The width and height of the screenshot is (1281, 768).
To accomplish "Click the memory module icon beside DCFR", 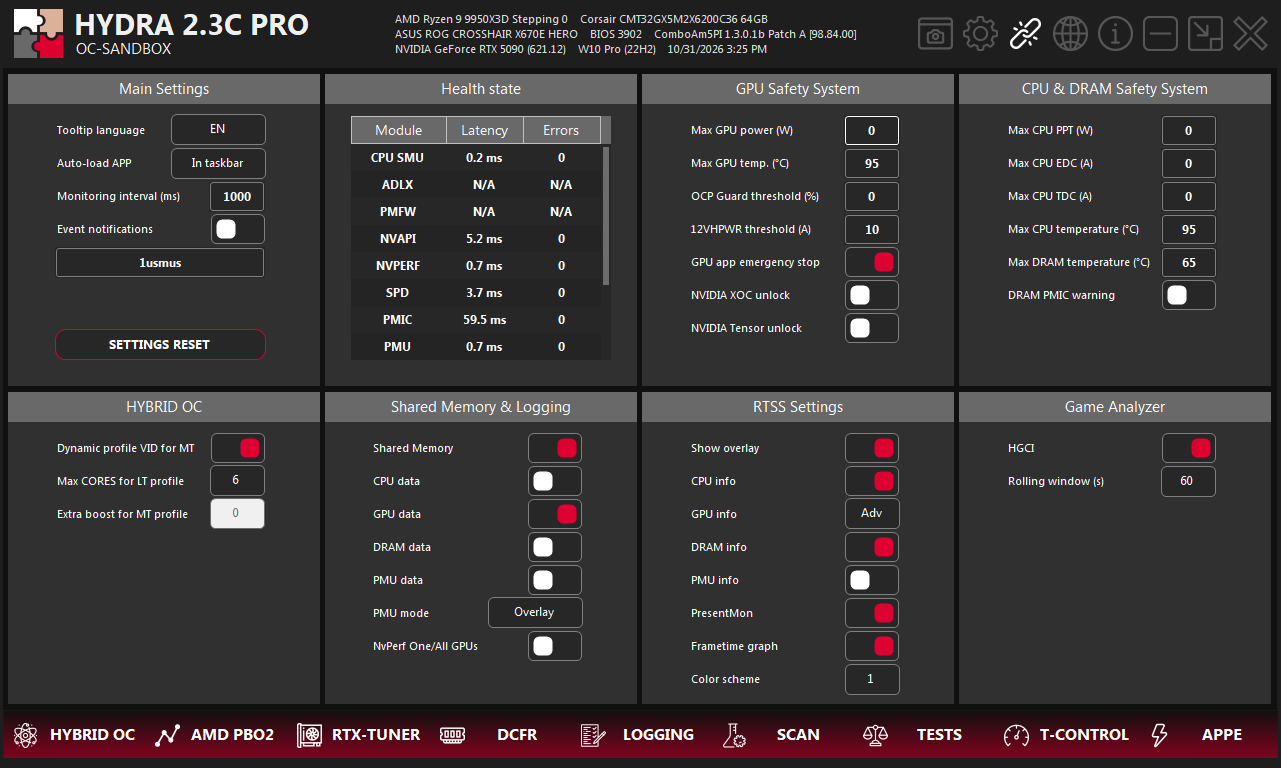I will [452, 735].
